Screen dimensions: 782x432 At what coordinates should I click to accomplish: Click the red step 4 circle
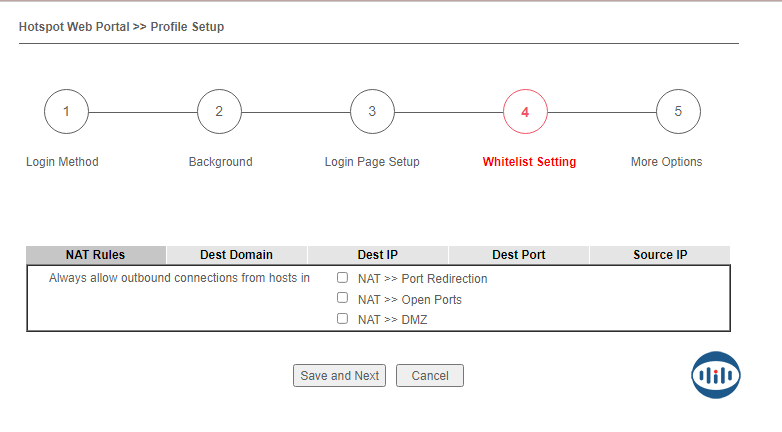(x=525, y=112)
